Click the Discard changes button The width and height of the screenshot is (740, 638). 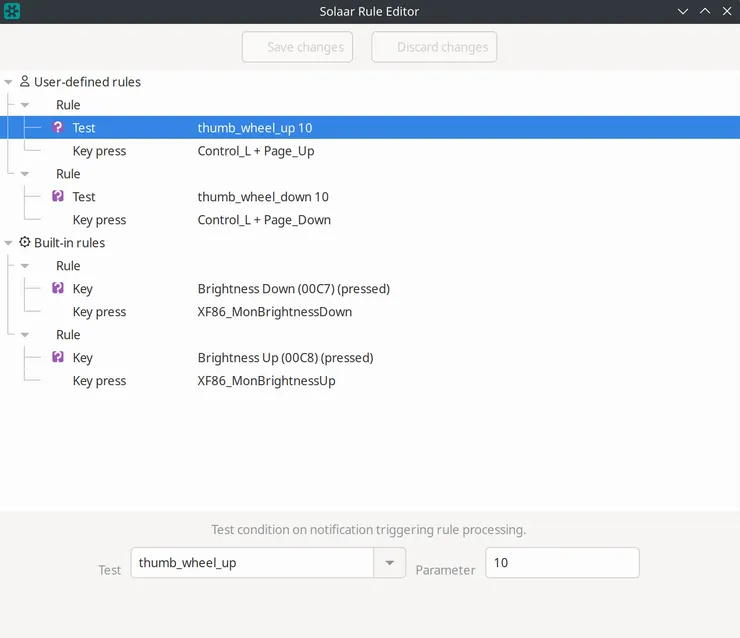point(434,47)
